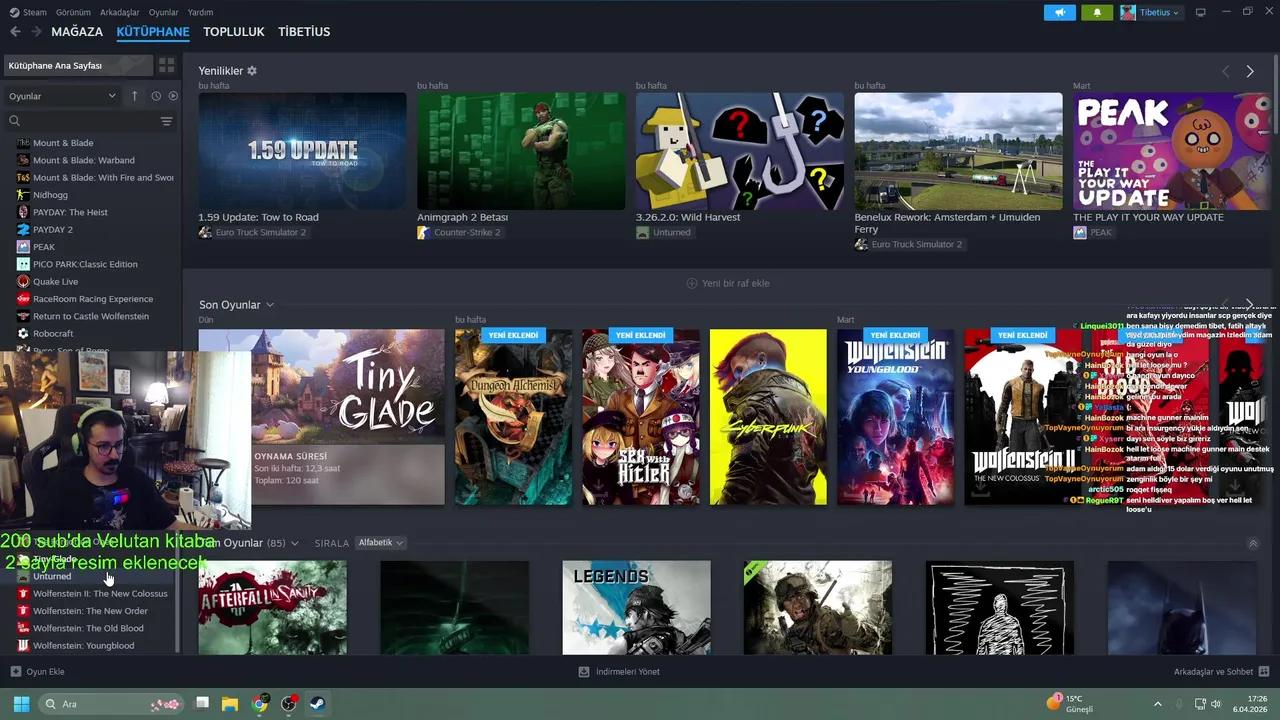
Task: Click the library search magnifier field
Action: (x=80, y=121)
